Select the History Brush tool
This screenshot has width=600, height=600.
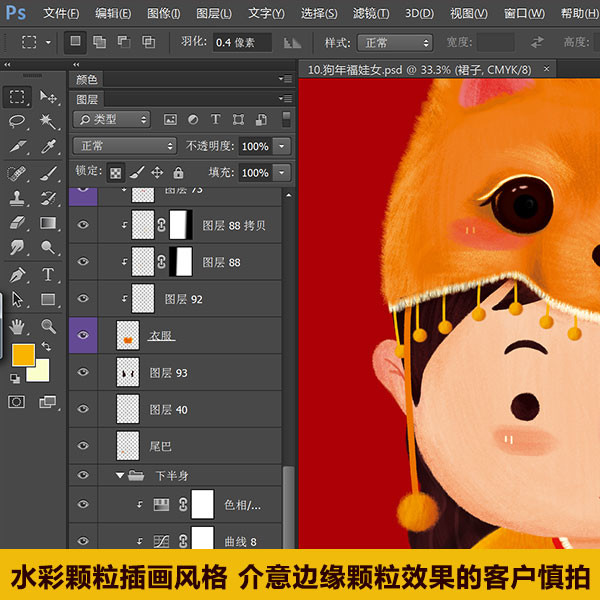pyautogui.click(x=48, y=198)
